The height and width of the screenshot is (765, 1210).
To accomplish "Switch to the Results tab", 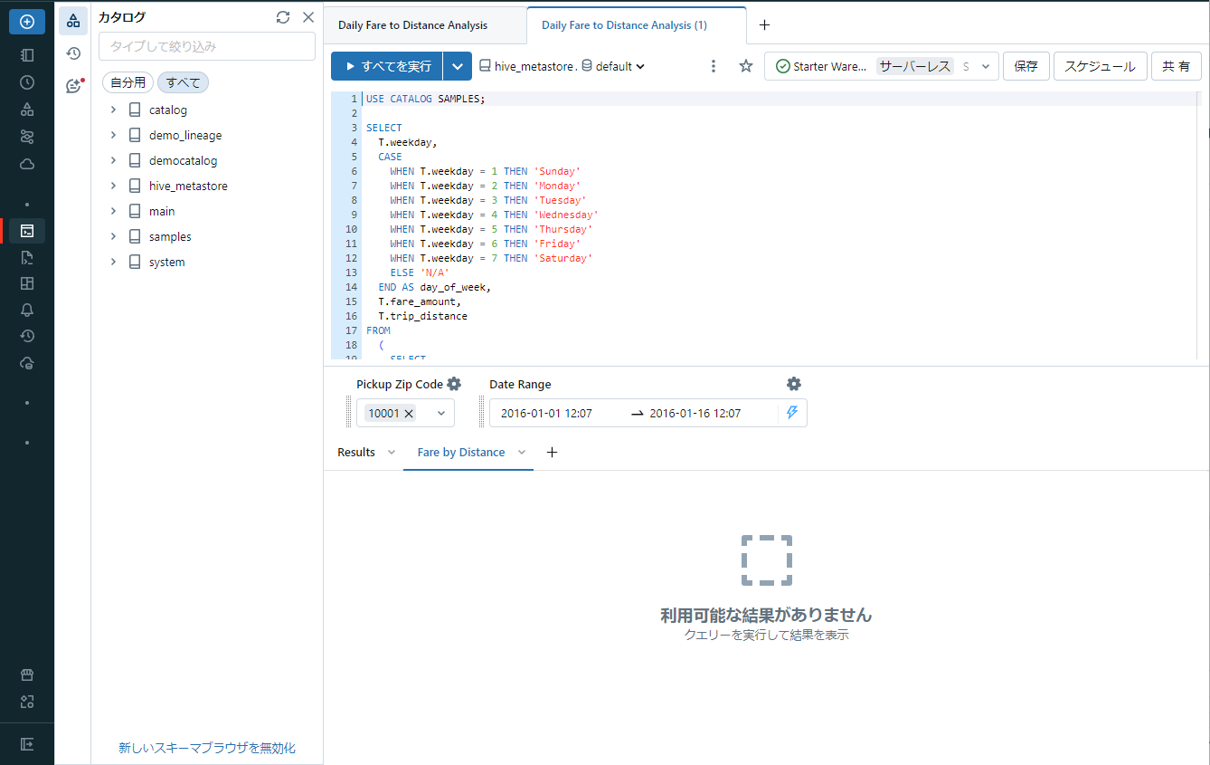I will coord(356,452).
